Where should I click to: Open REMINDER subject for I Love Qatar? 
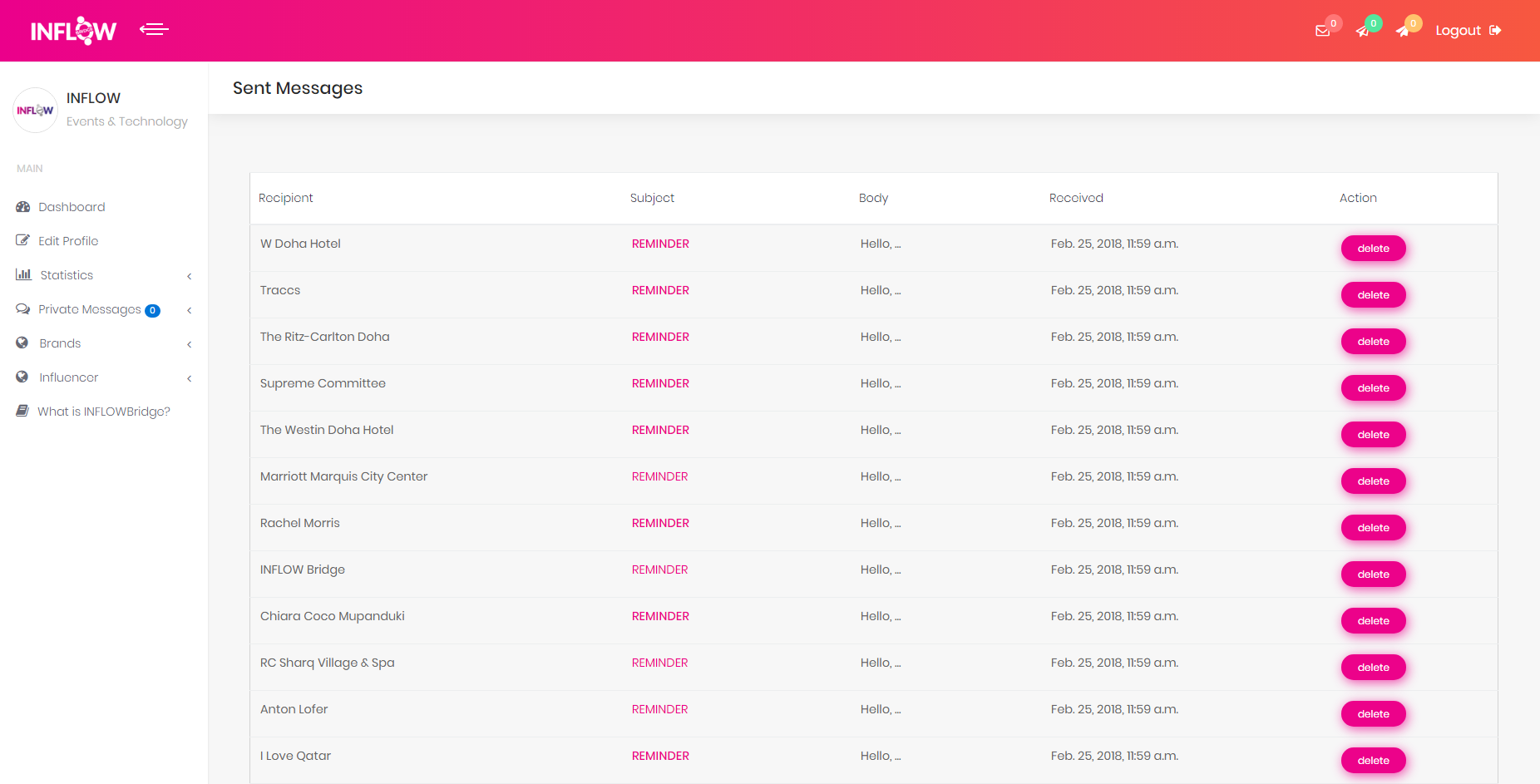pyautogui.click(x=660, y=756)
